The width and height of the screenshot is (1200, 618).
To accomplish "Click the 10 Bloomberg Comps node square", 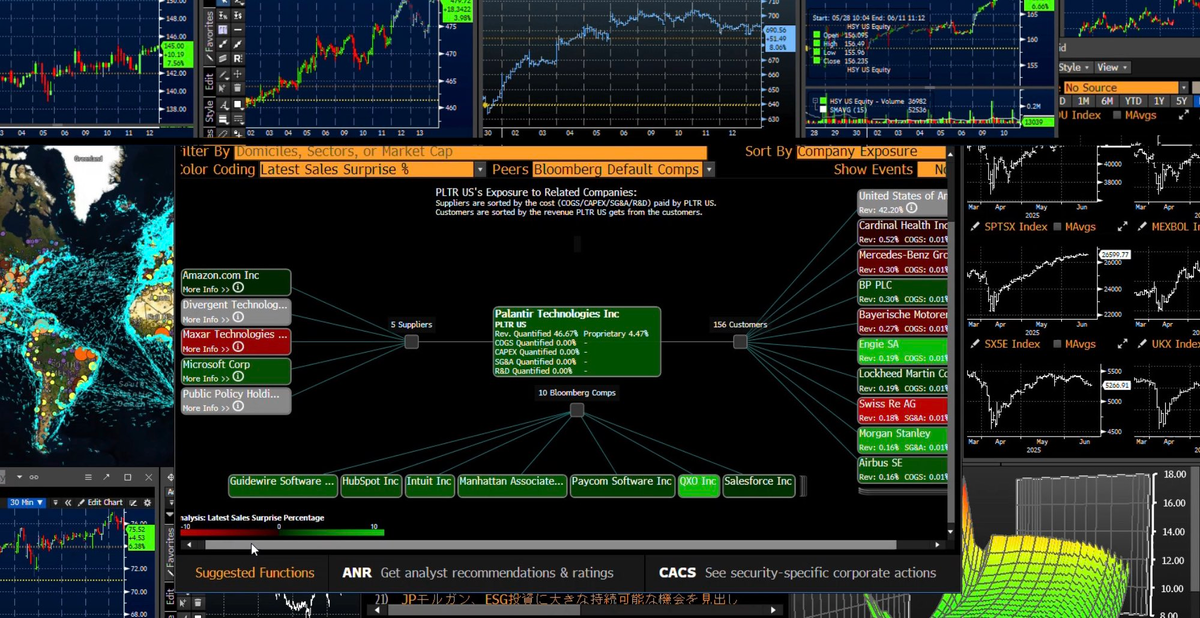I will click(577, 411).
